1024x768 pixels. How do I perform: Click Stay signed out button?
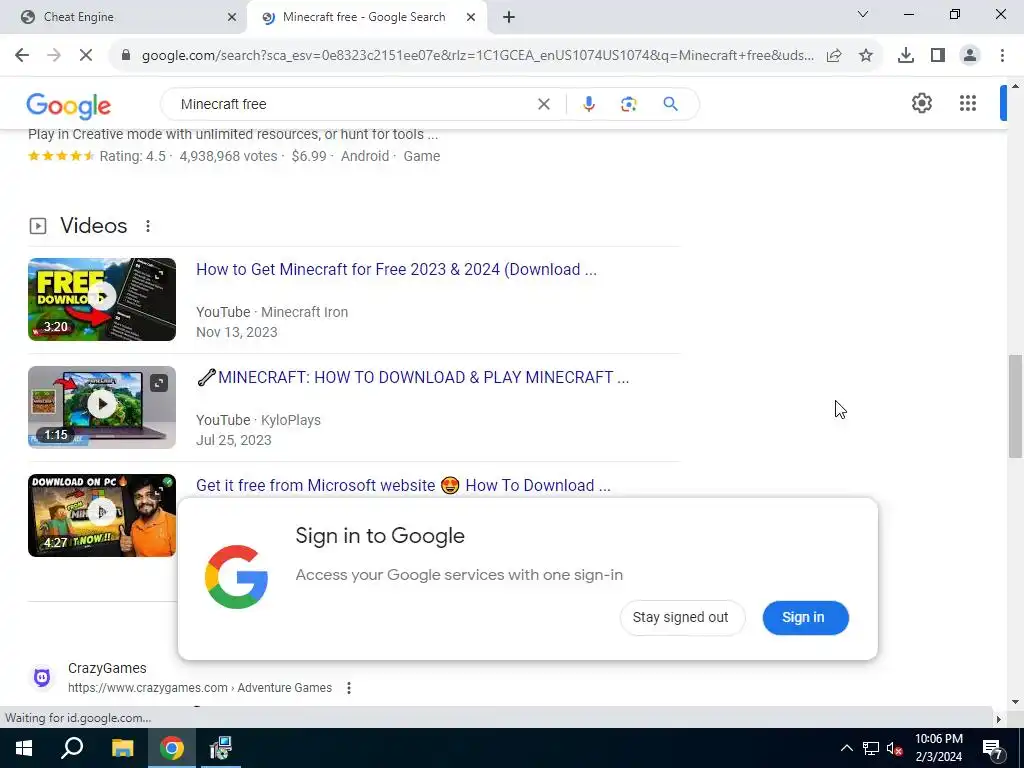pos(680,617)
